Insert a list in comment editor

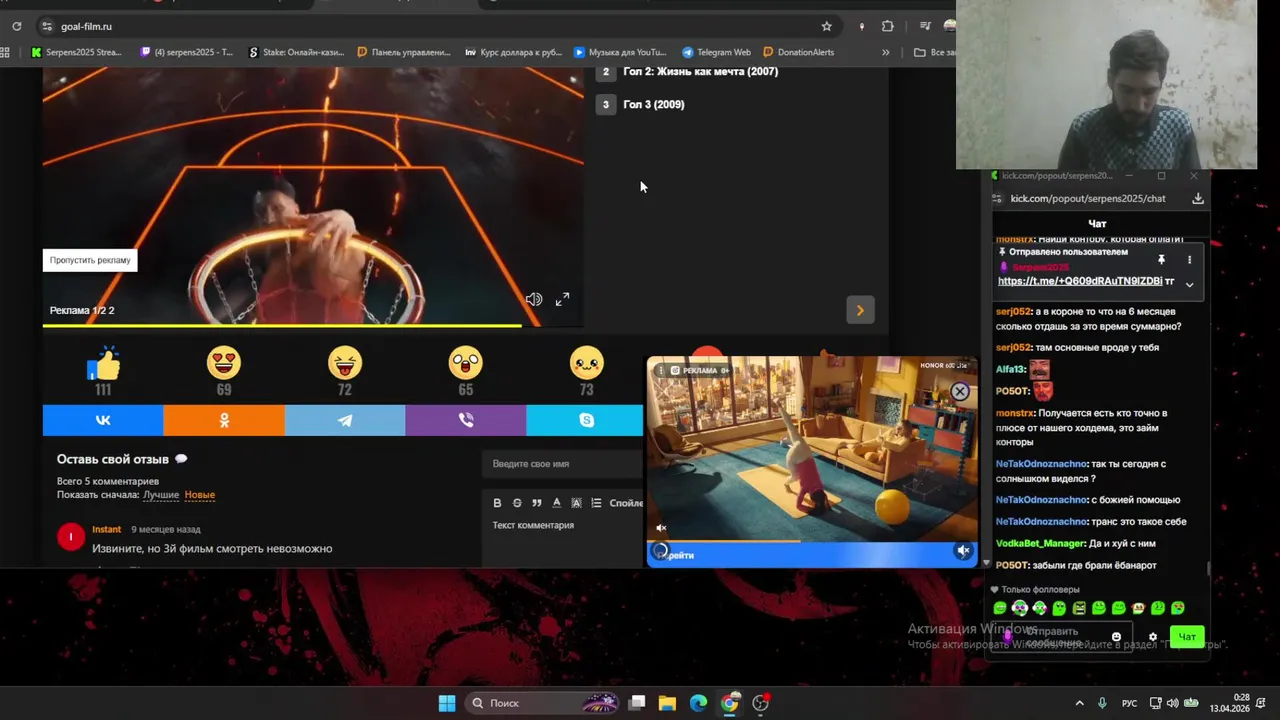[x=596, y=503]
